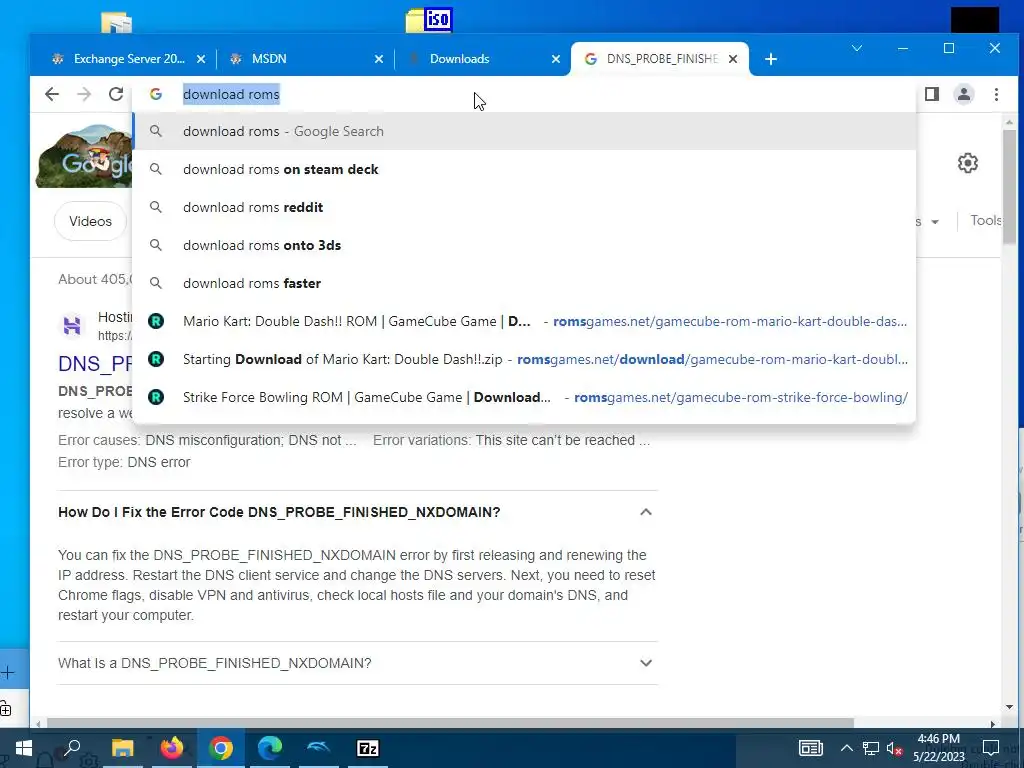Close the Downloads tab
This screenshot has height=768, width=1024.
(x=556, y=59)
